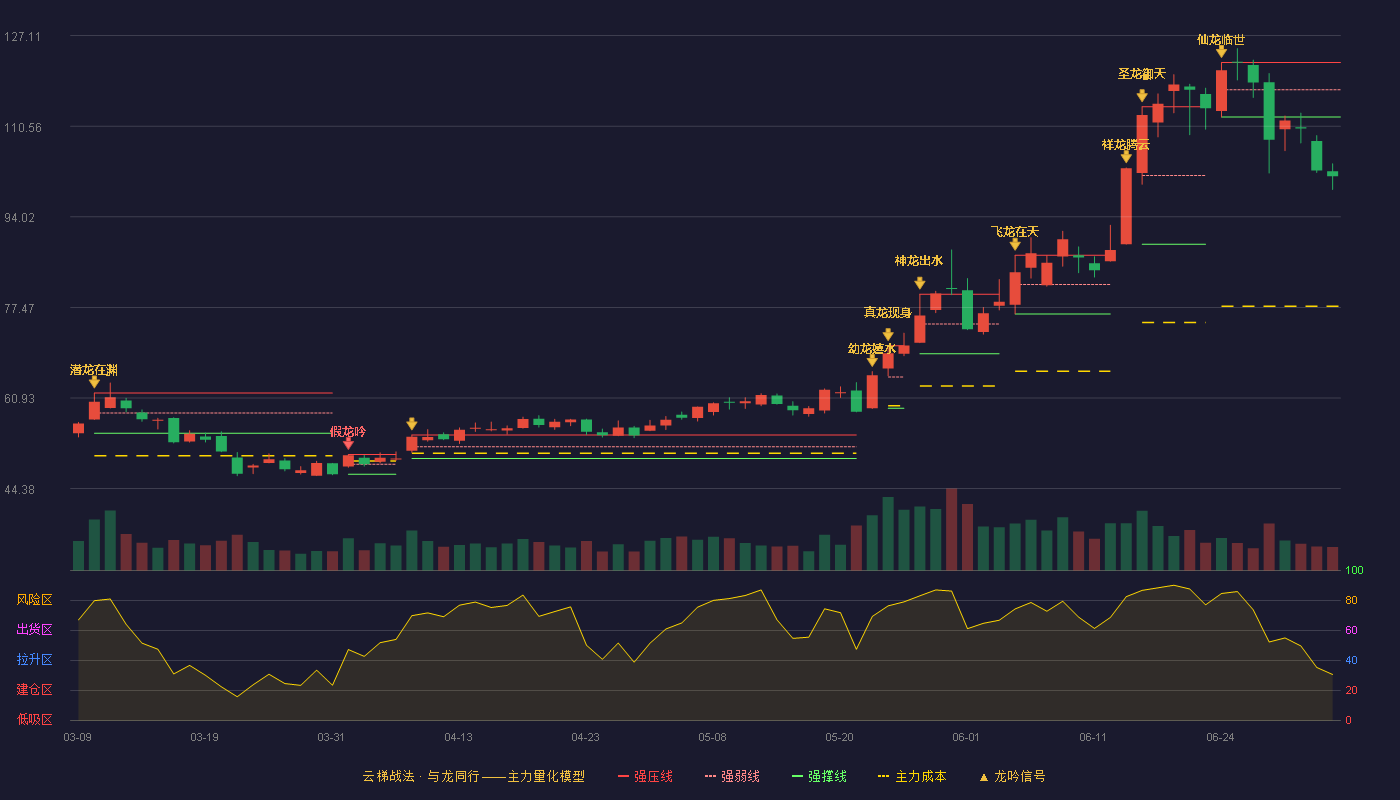
Task: Click the arrow marker under 仙龙临世
Action: click(1221, 51)
